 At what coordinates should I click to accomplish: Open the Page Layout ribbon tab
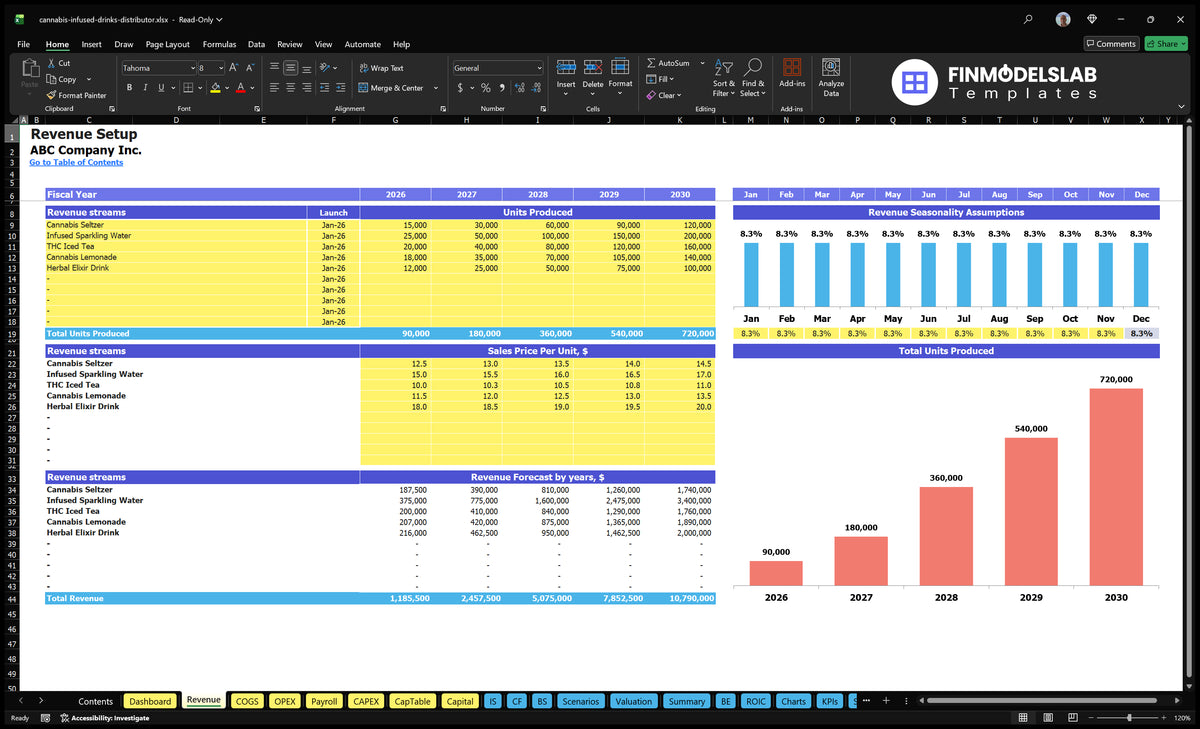(167, 44)
